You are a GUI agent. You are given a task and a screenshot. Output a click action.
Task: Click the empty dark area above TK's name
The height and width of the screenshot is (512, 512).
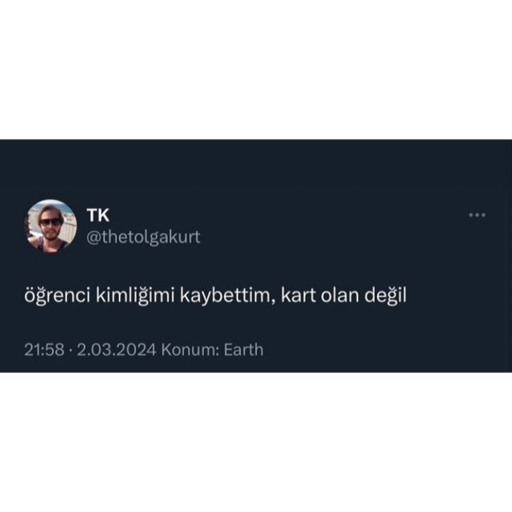[256, 170]
